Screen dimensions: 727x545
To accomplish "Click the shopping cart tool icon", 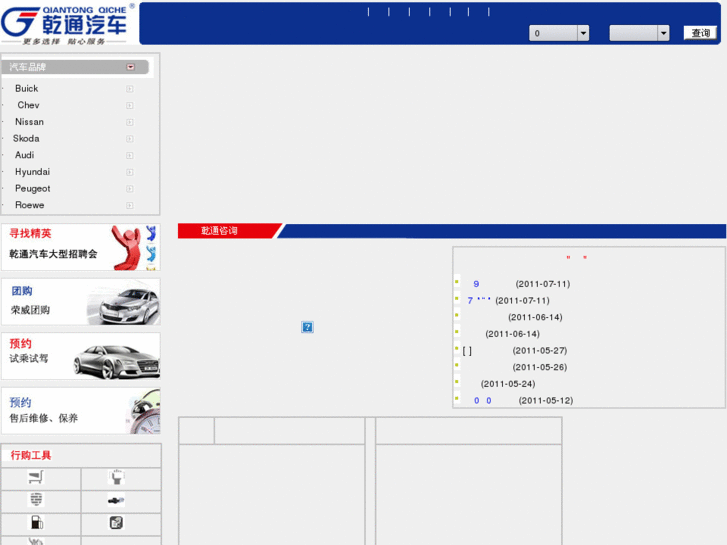I will (36, 477).
